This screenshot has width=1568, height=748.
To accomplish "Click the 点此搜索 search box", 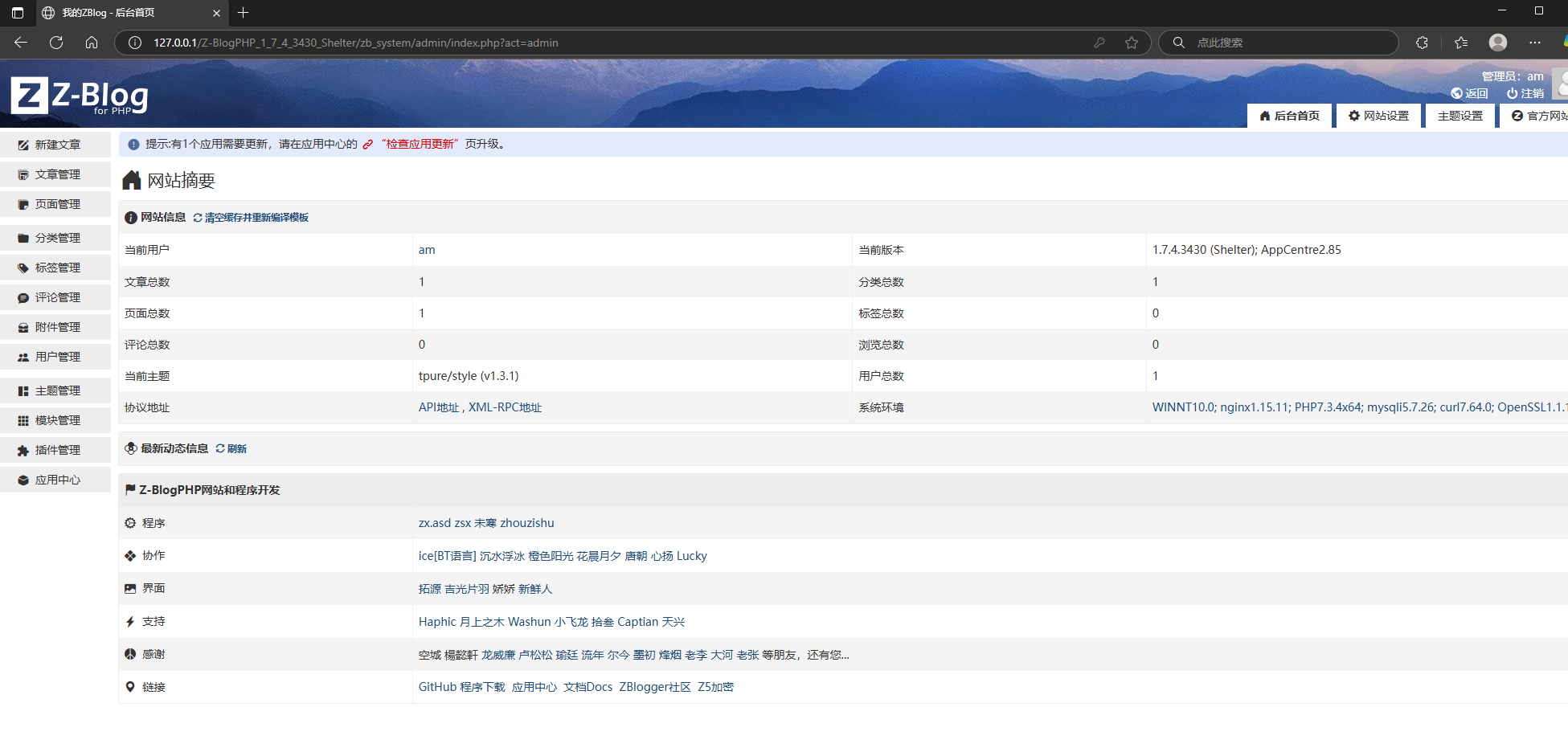I will pos(1278,43).
